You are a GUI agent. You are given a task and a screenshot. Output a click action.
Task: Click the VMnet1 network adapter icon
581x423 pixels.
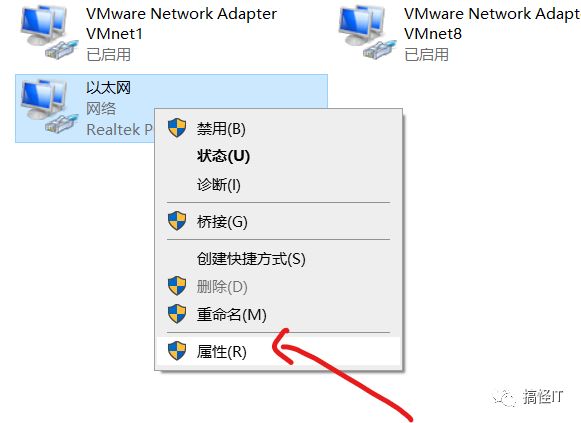48,32
